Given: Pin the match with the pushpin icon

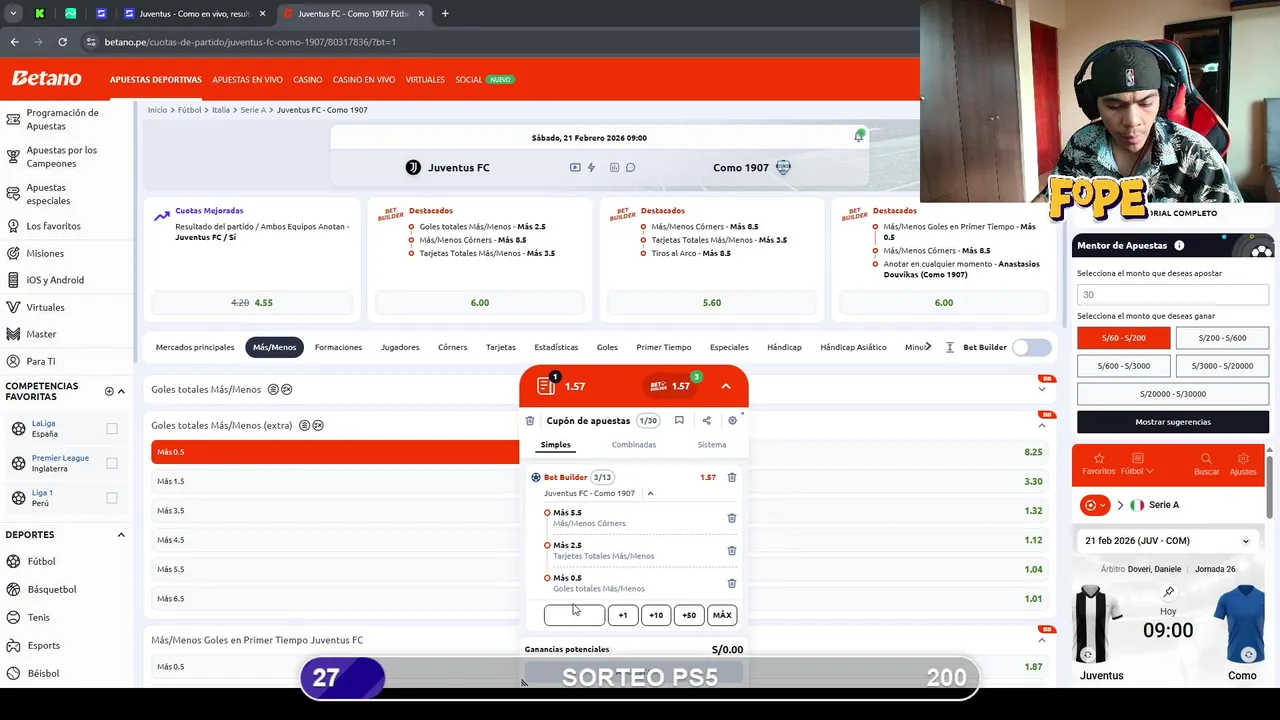Looking at the screenshot, I should (x=1168, y=592).
